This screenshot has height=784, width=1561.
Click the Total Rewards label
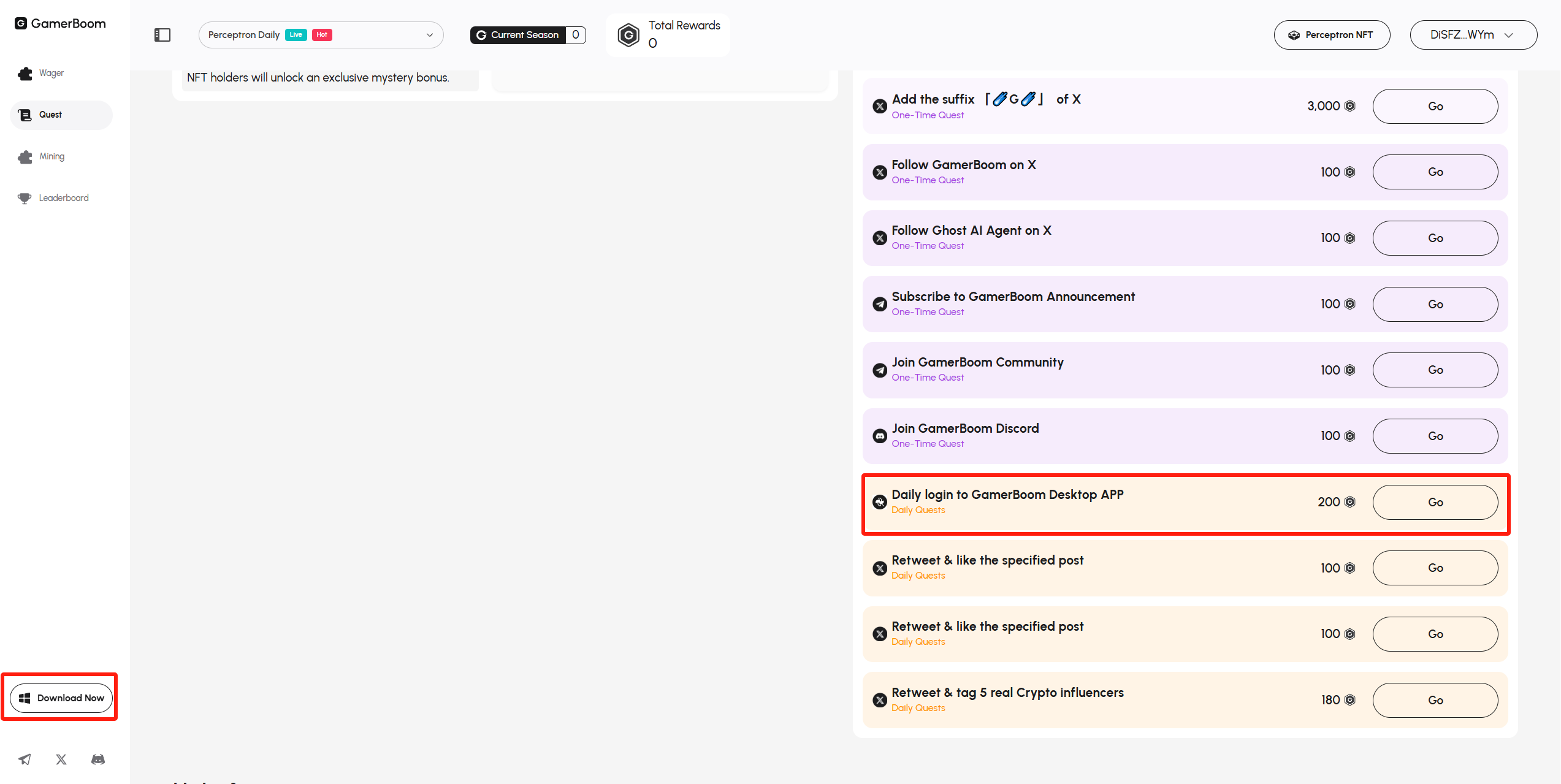click(x=684, y=26)
